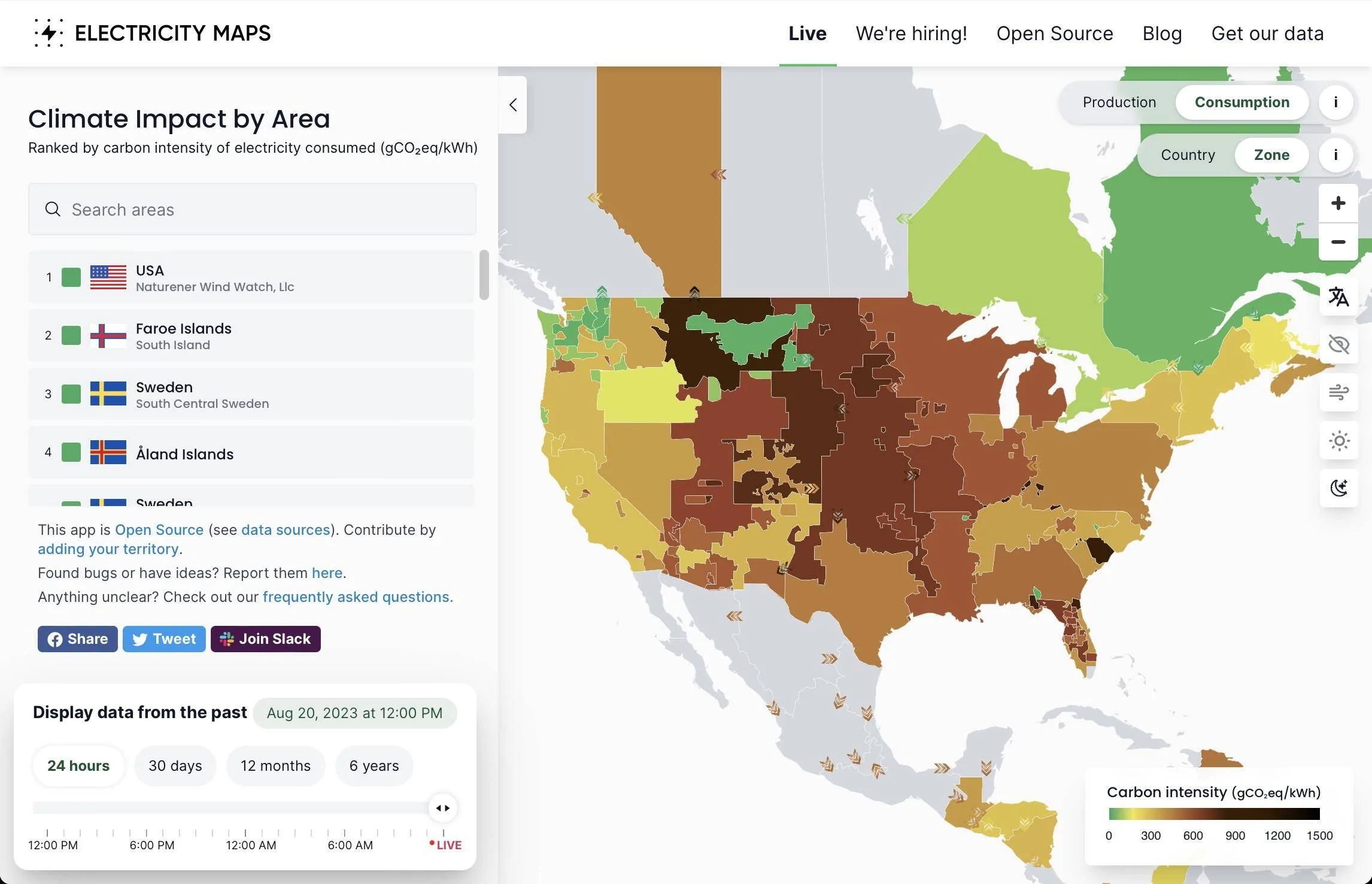Open info beside Country/Zone toggle
Screen dimensions: 1372x884
[1335, 155]
